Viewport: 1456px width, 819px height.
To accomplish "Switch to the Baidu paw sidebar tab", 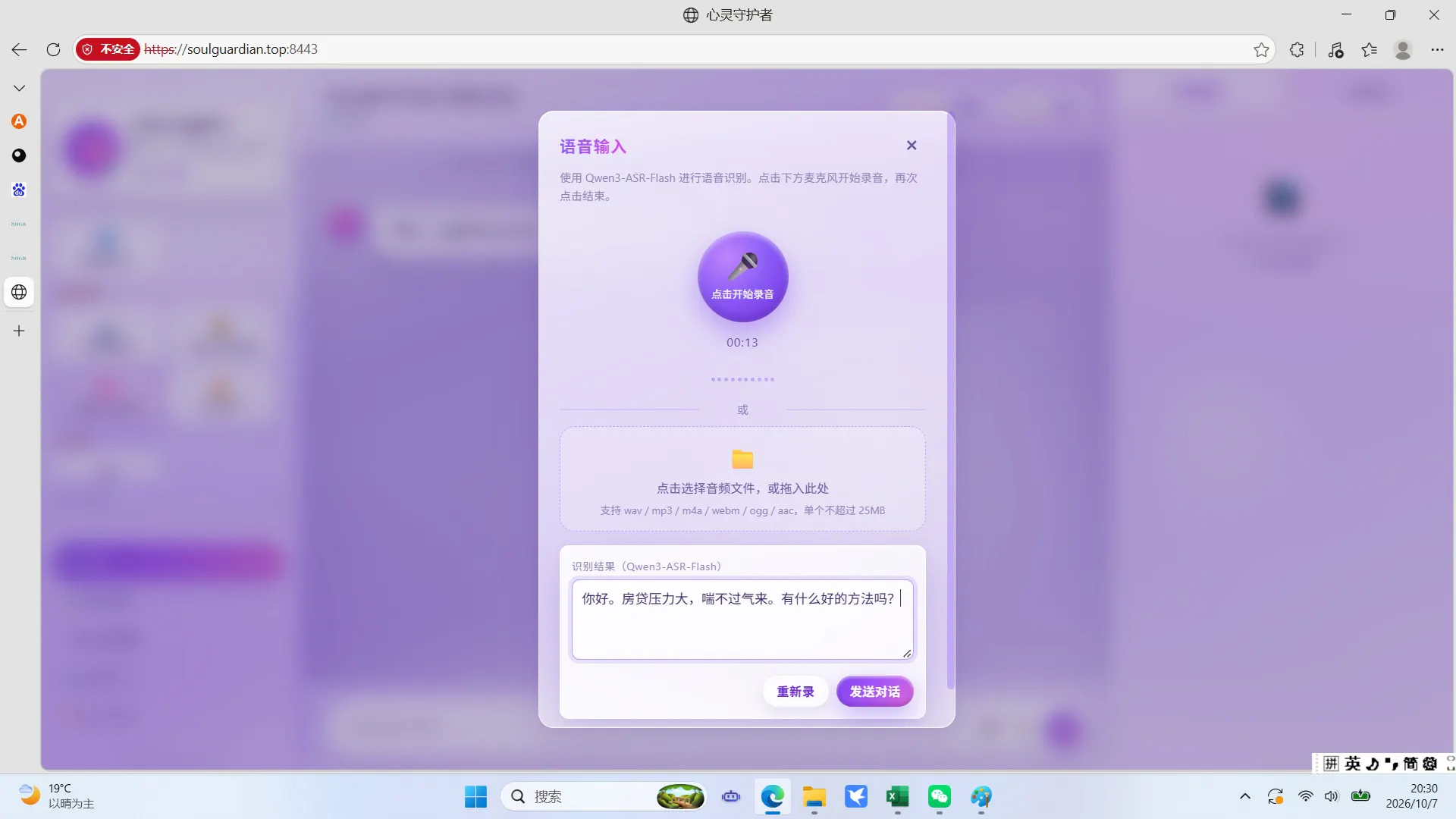I will coord(19,190).
